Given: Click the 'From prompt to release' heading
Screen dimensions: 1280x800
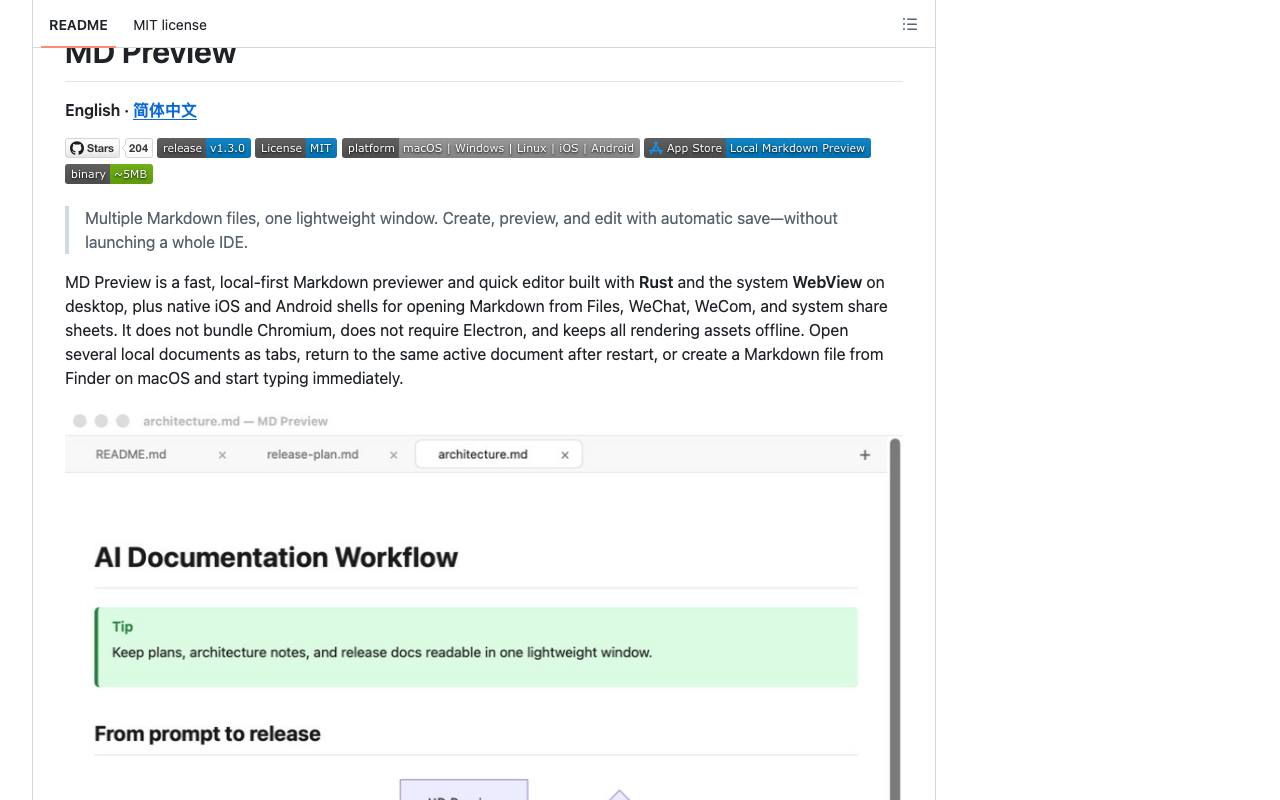Looking at the screenshot, I should click(207, 734).
